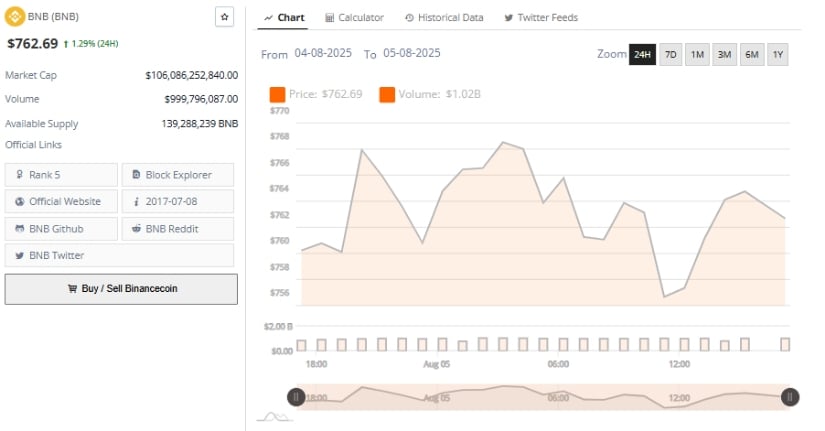Click the BNB Reddit icon
This screenshot has width=825, height=431.
tap(136, 228)
